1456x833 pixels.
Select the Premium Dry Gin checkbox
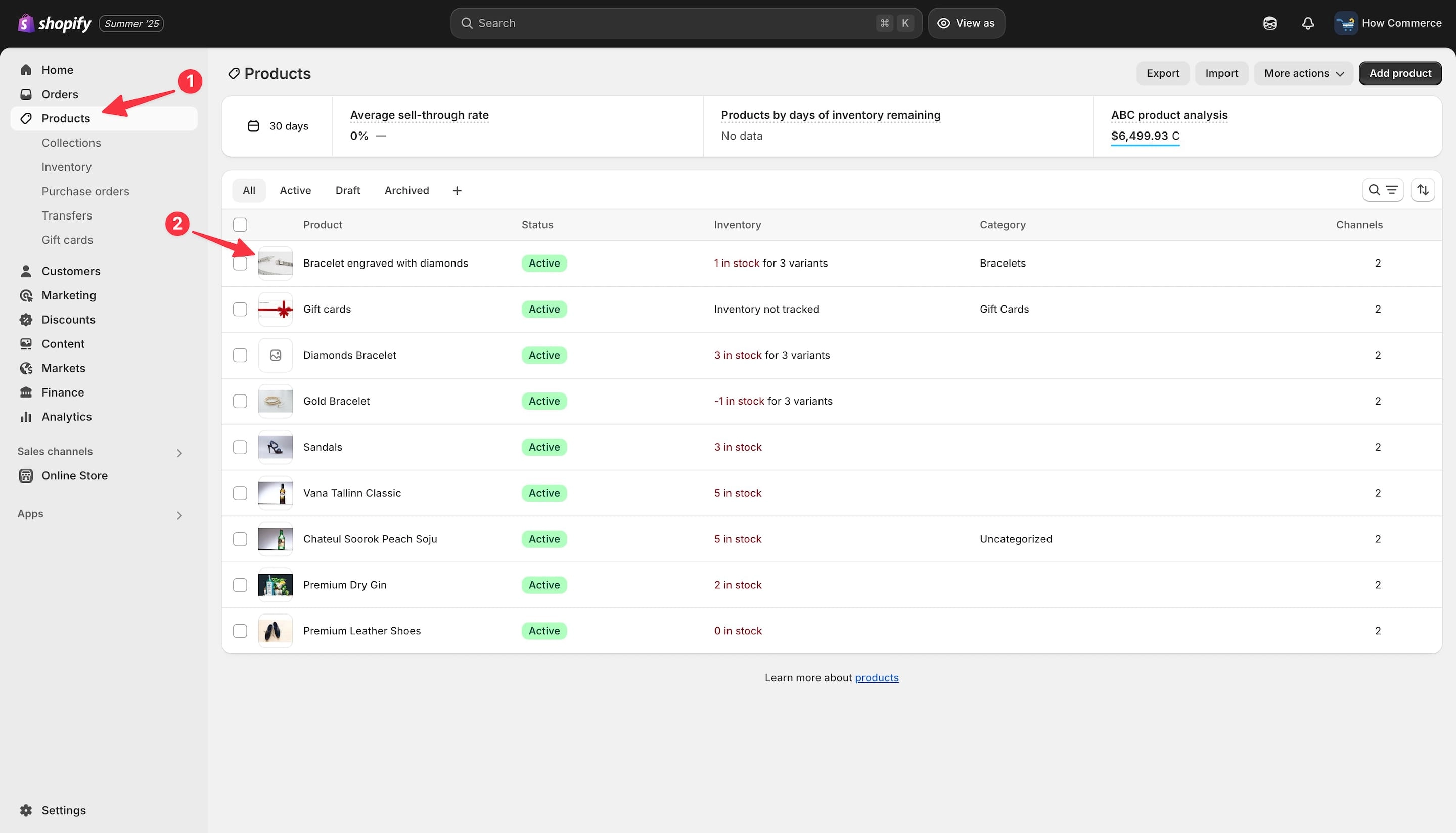click(x=240, y=585)
